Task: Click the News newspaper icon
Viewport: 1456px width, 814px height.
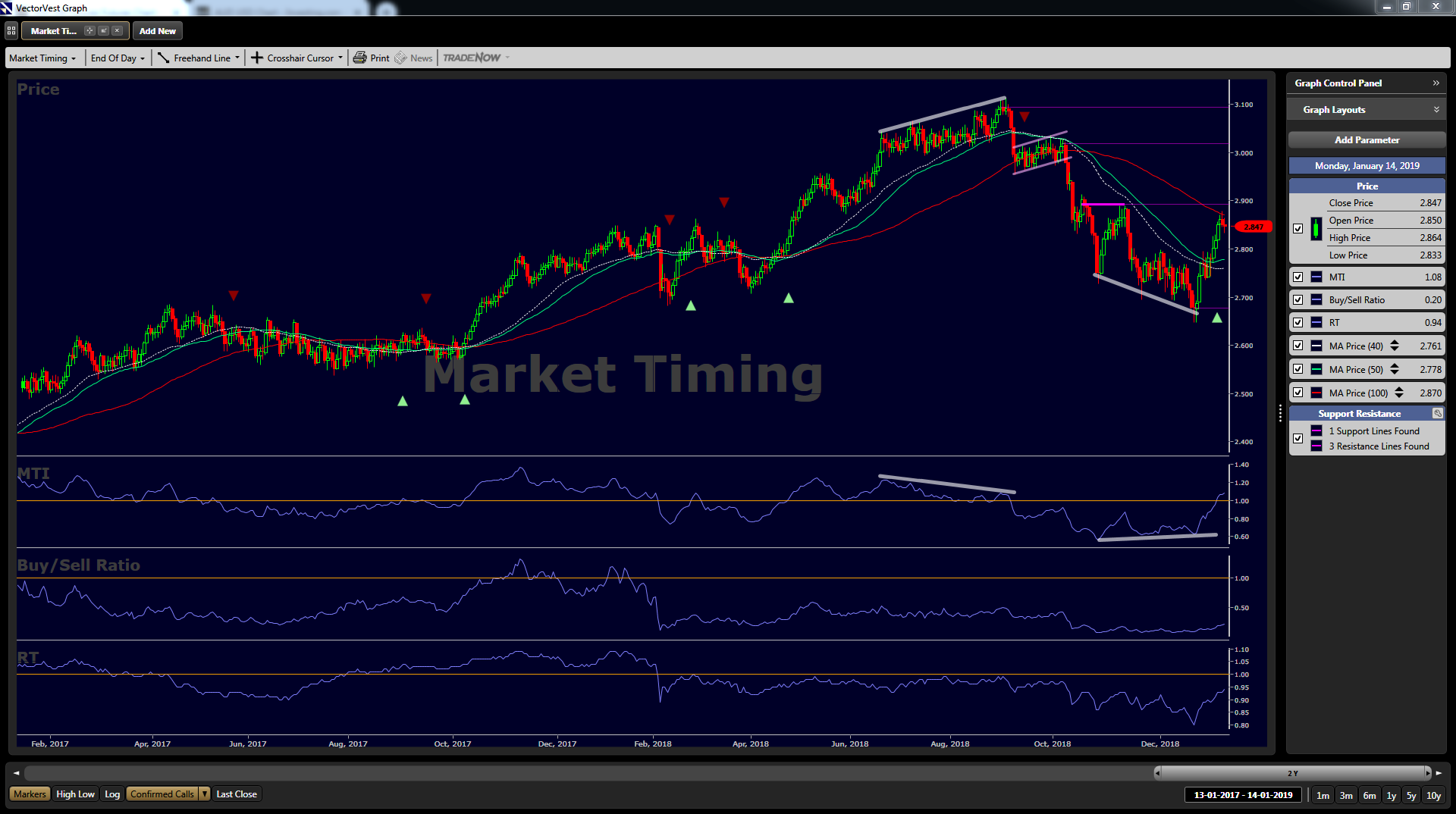Action: 400,58
